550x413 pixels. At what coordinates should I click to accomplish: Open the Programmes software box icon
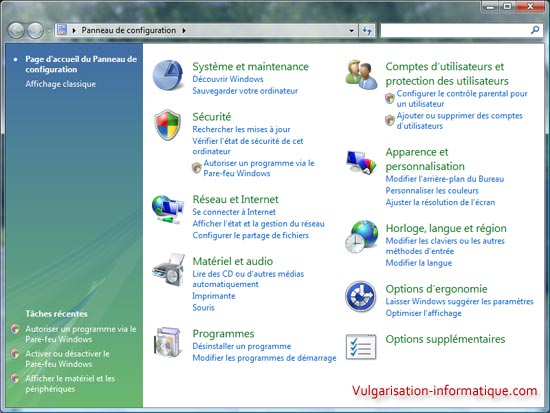coord(168,342)
